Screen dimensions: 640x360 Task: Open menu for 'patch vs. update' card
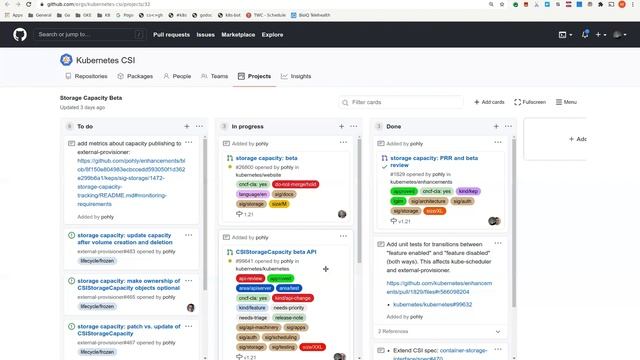coord(189,326)
